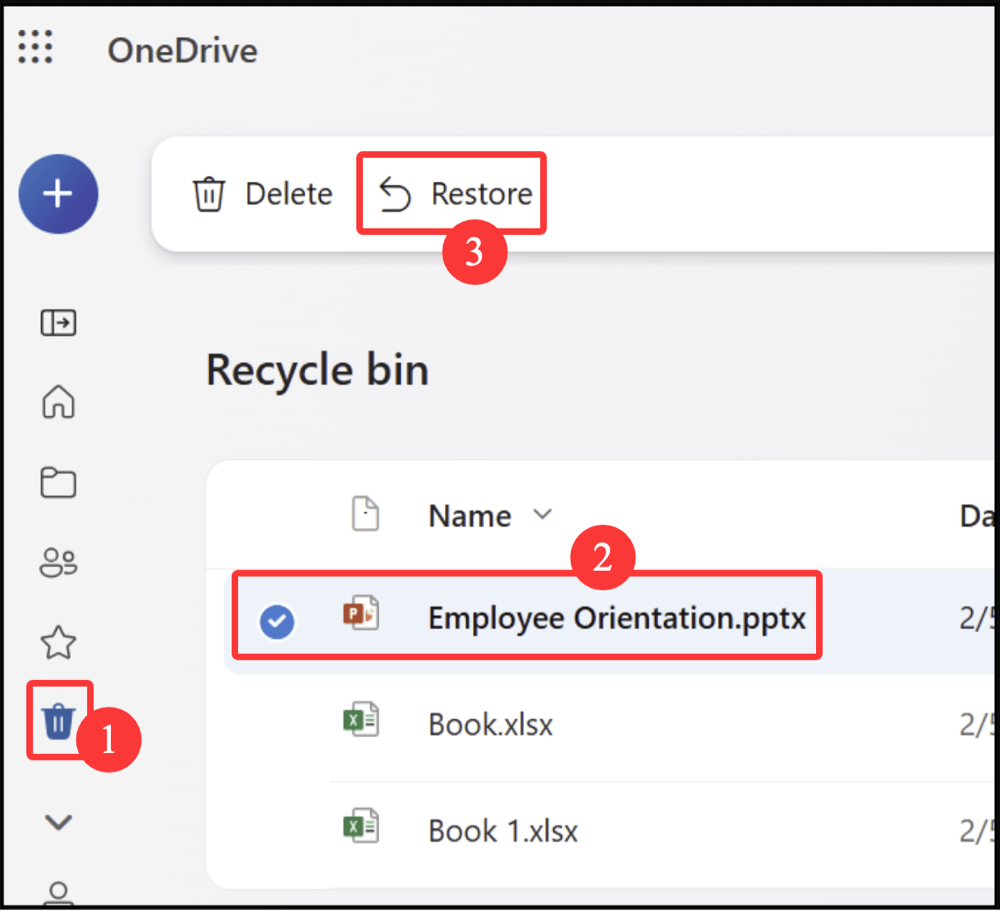Screen dimensions: 1000x910
Task: Collapse the navigation pane toggle icon
Action: point(58,322)
